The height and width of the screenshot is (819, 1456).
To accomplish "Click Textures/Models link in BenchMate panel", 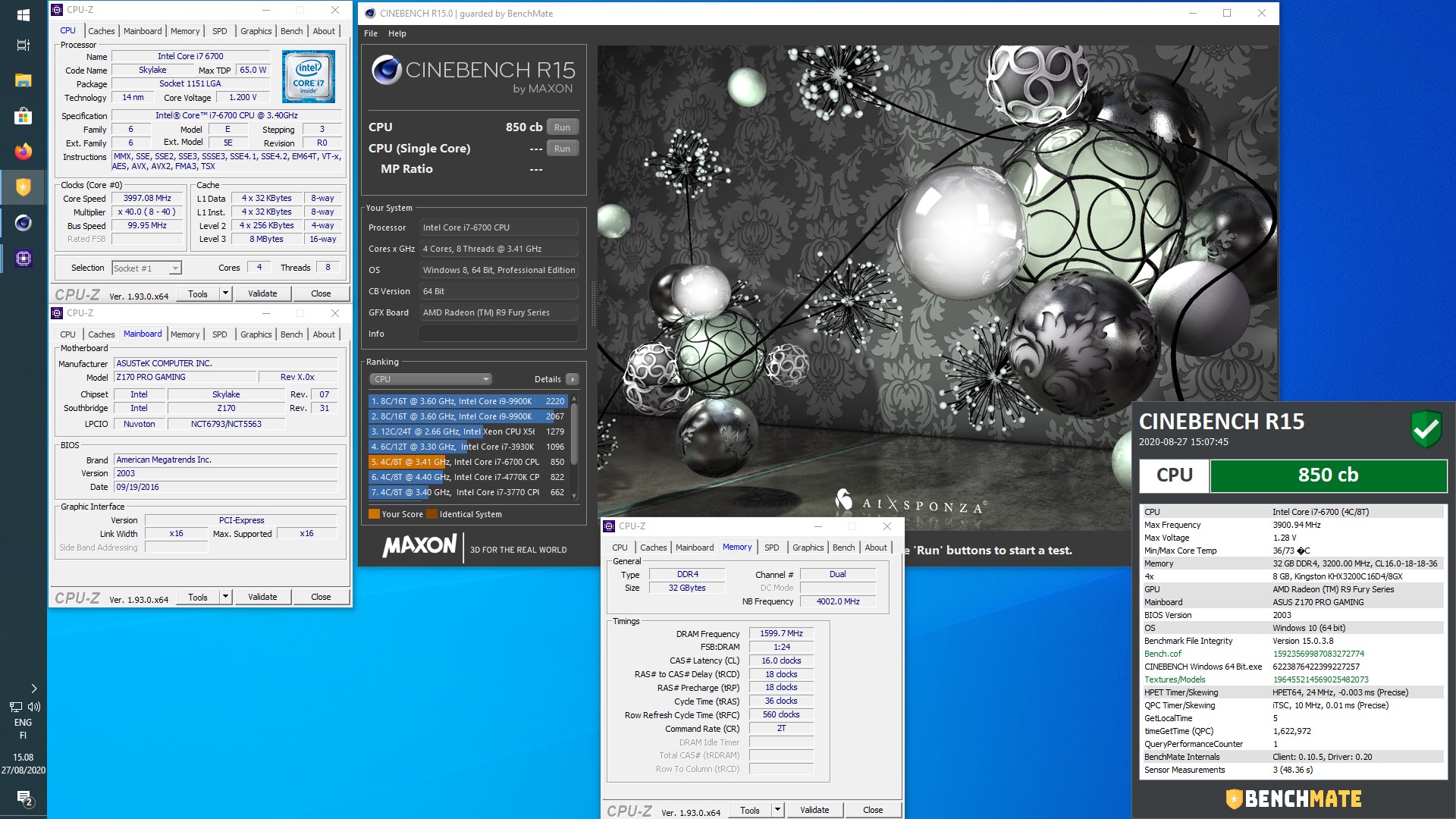I will click(x=1175, y=679).
